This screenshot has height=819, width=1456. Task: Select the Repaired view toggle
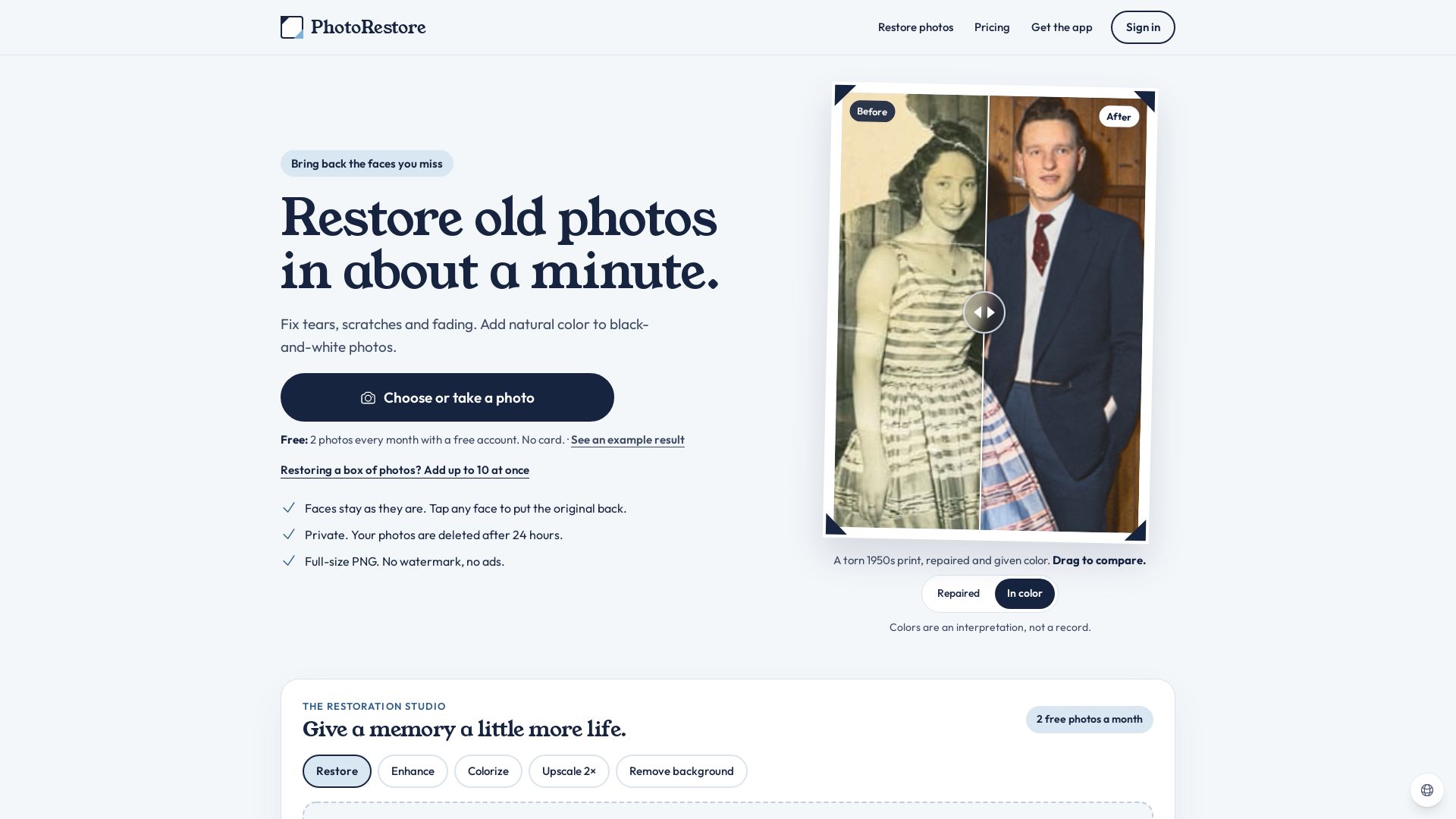click(x=958, y=594)
